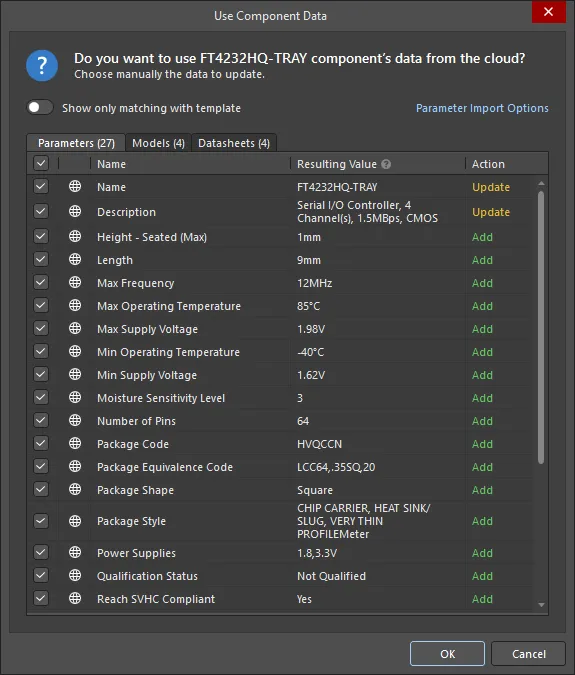Click the HVQCCN package code value
Image resolution: width=575 pixels, height=675 pixels.
click(319, 444)
